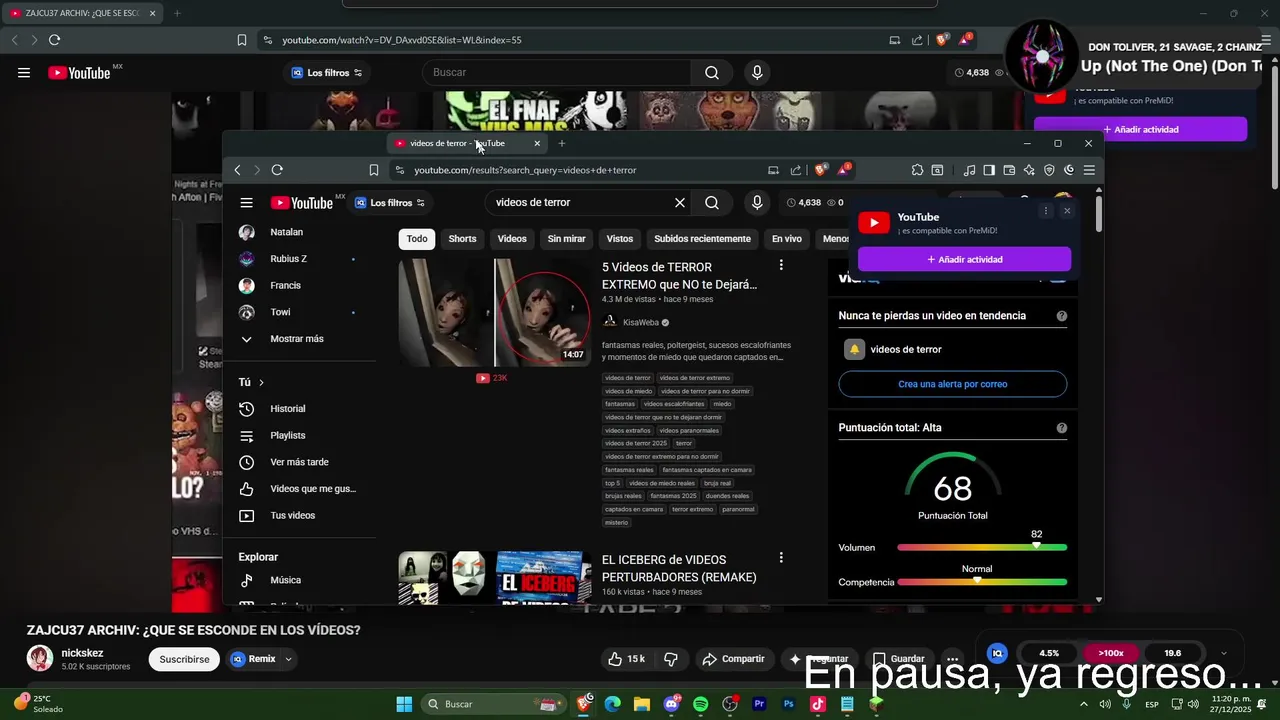Open PreMiD popup three-dot options

[x=1046, y=211]
